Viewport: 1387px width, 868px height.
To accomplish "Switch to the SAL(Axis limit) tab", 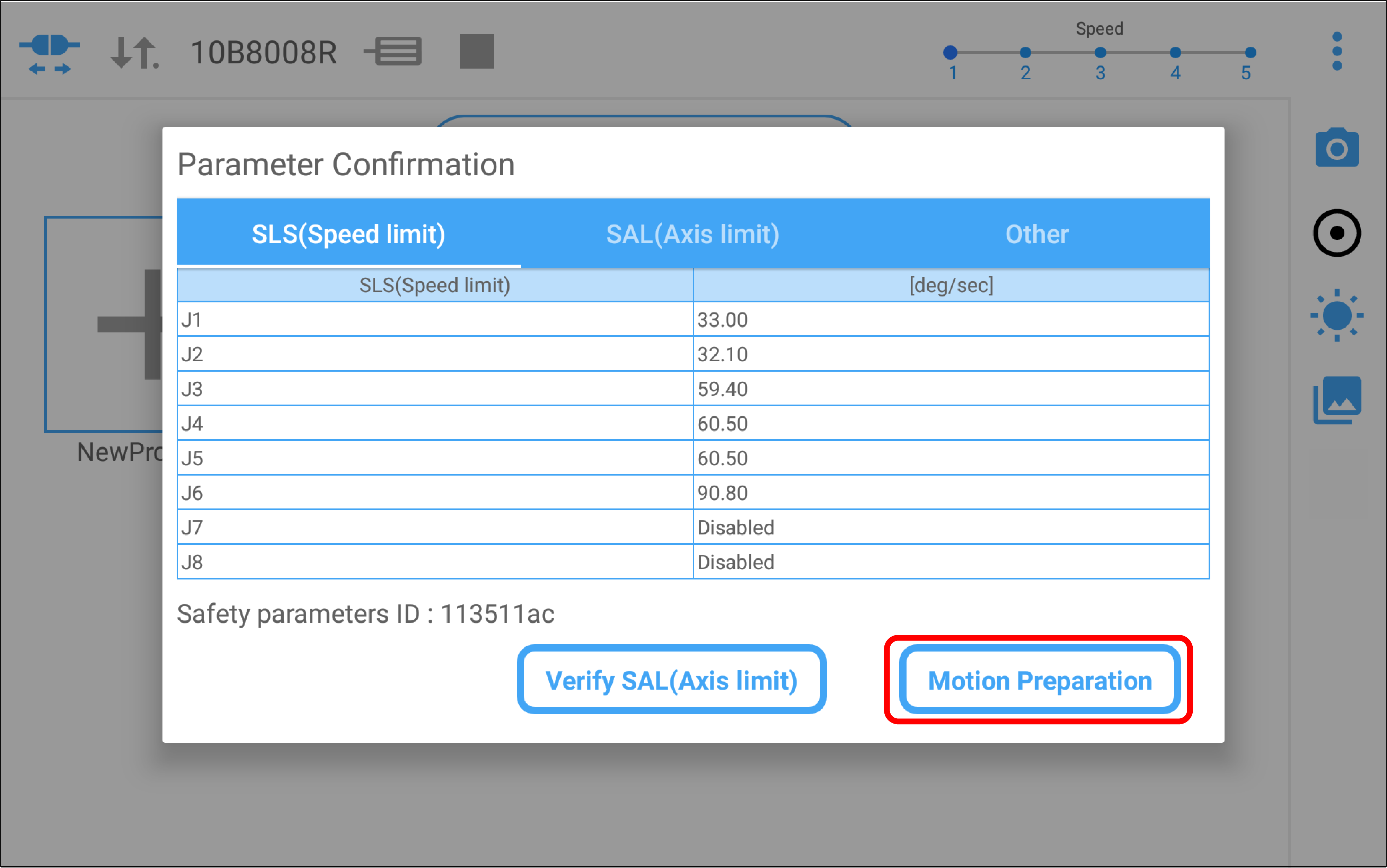I will tap(692, 234).
